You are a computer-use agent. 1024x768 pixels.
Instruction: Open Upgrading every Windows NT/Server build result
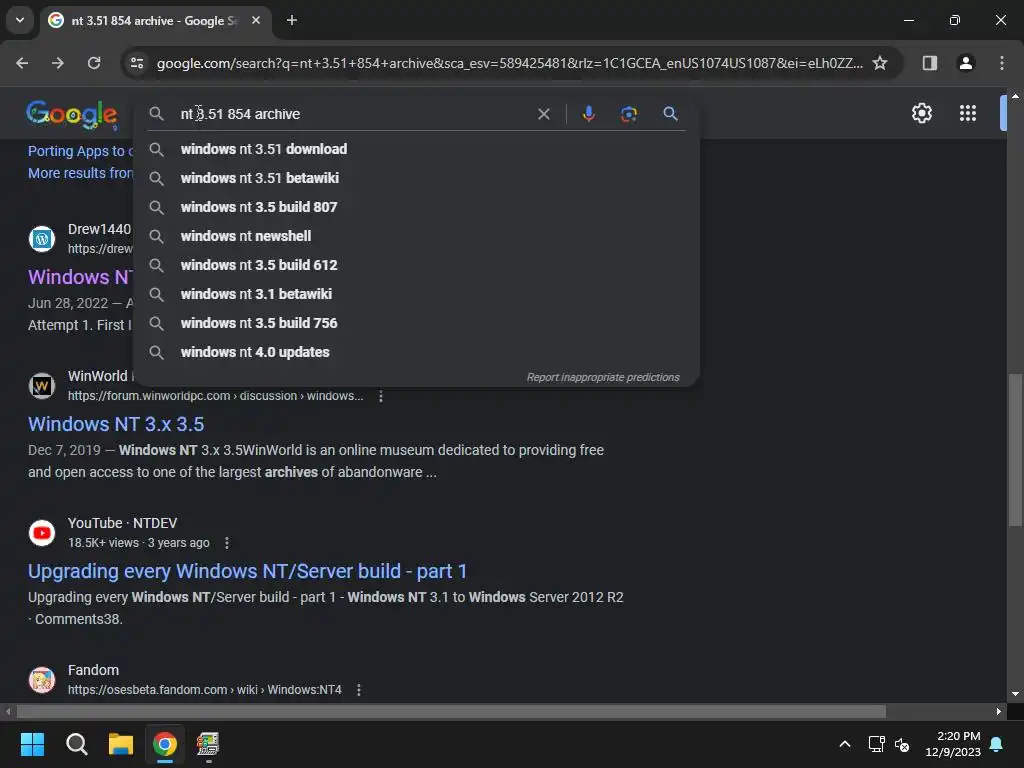coord(247,571)
